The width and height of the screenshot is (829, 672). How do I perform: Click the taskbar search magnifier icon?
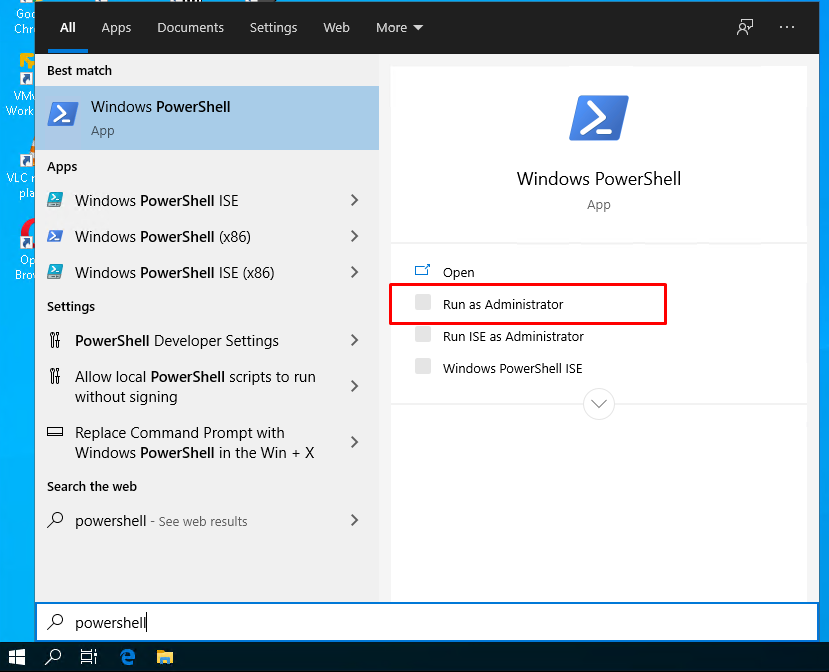[x=53, y=657]
